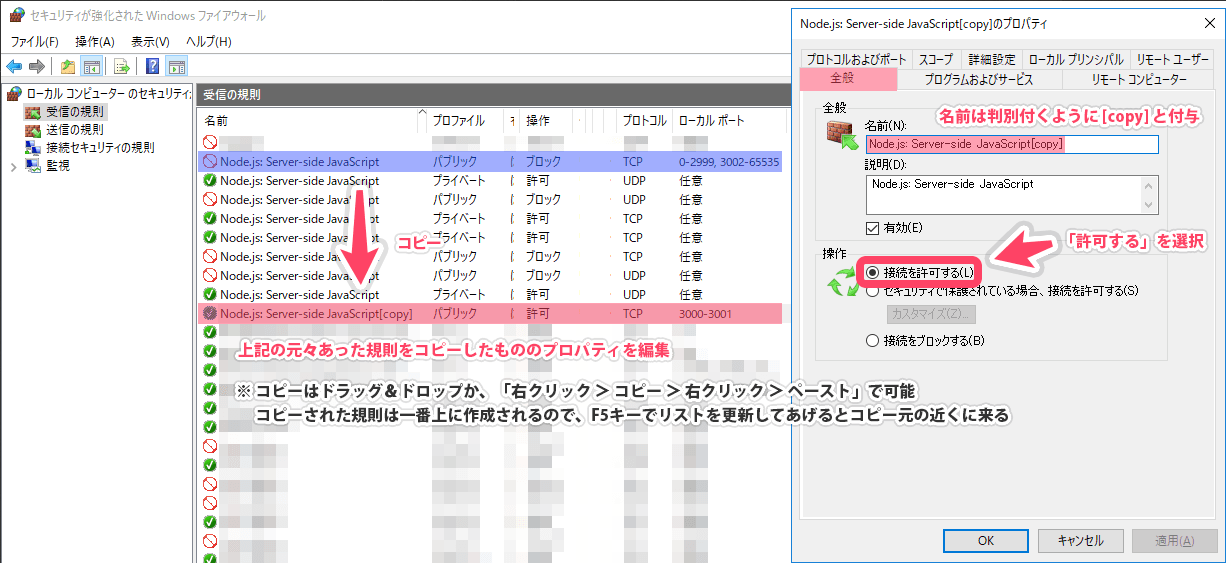Select 送信の規則 in the tree
1226x563 pixels.
tap(75, 129)
